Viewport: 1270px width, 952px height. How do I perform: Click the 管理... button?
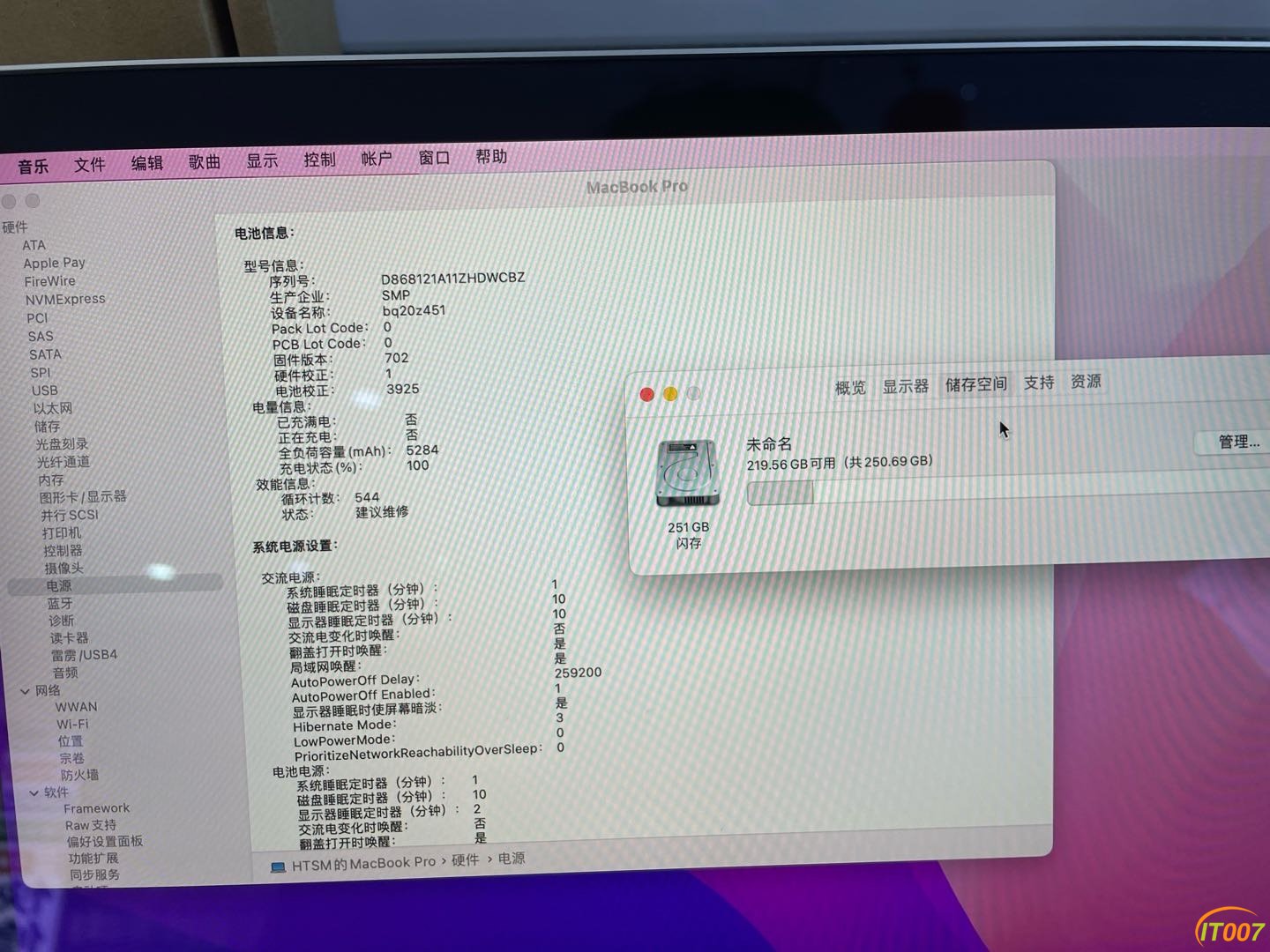pyautogui.click(x=1238, y=442)
